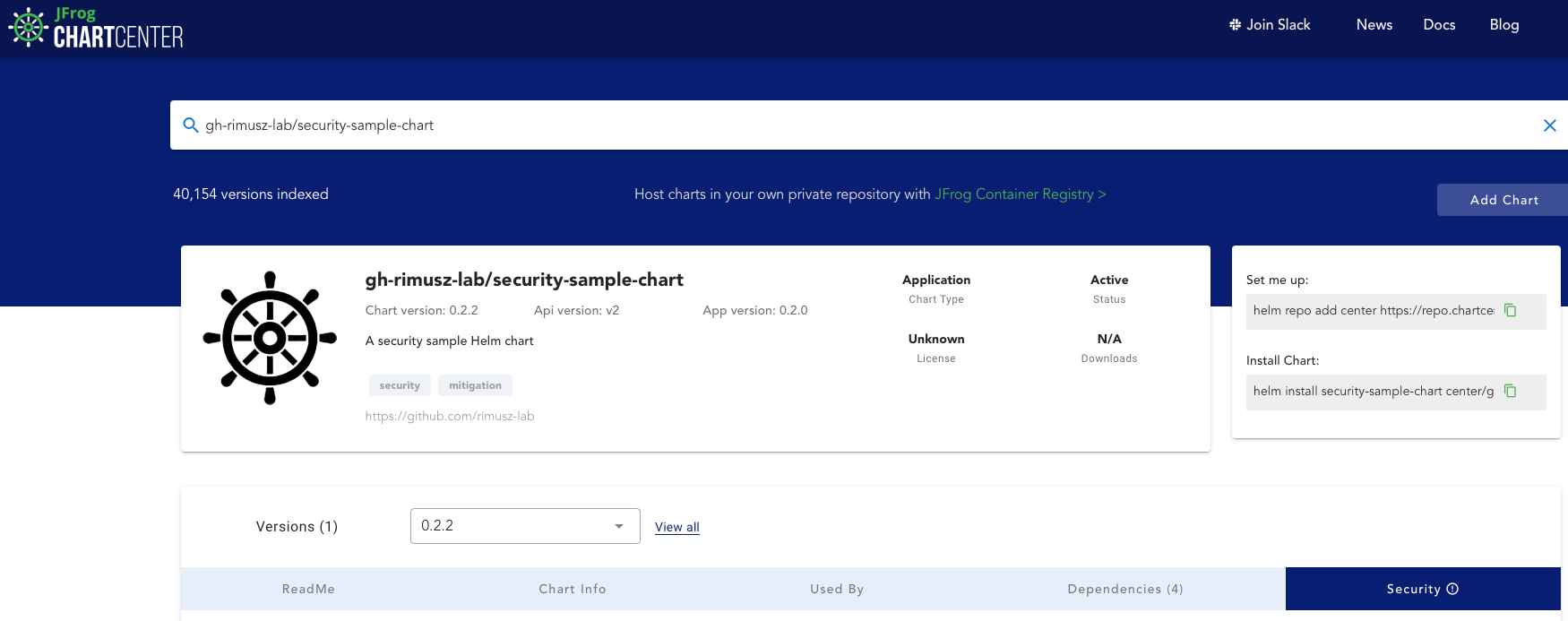1568x621 pixels.
Task: Click the Versions (1) label
Action: pos(297,527)
